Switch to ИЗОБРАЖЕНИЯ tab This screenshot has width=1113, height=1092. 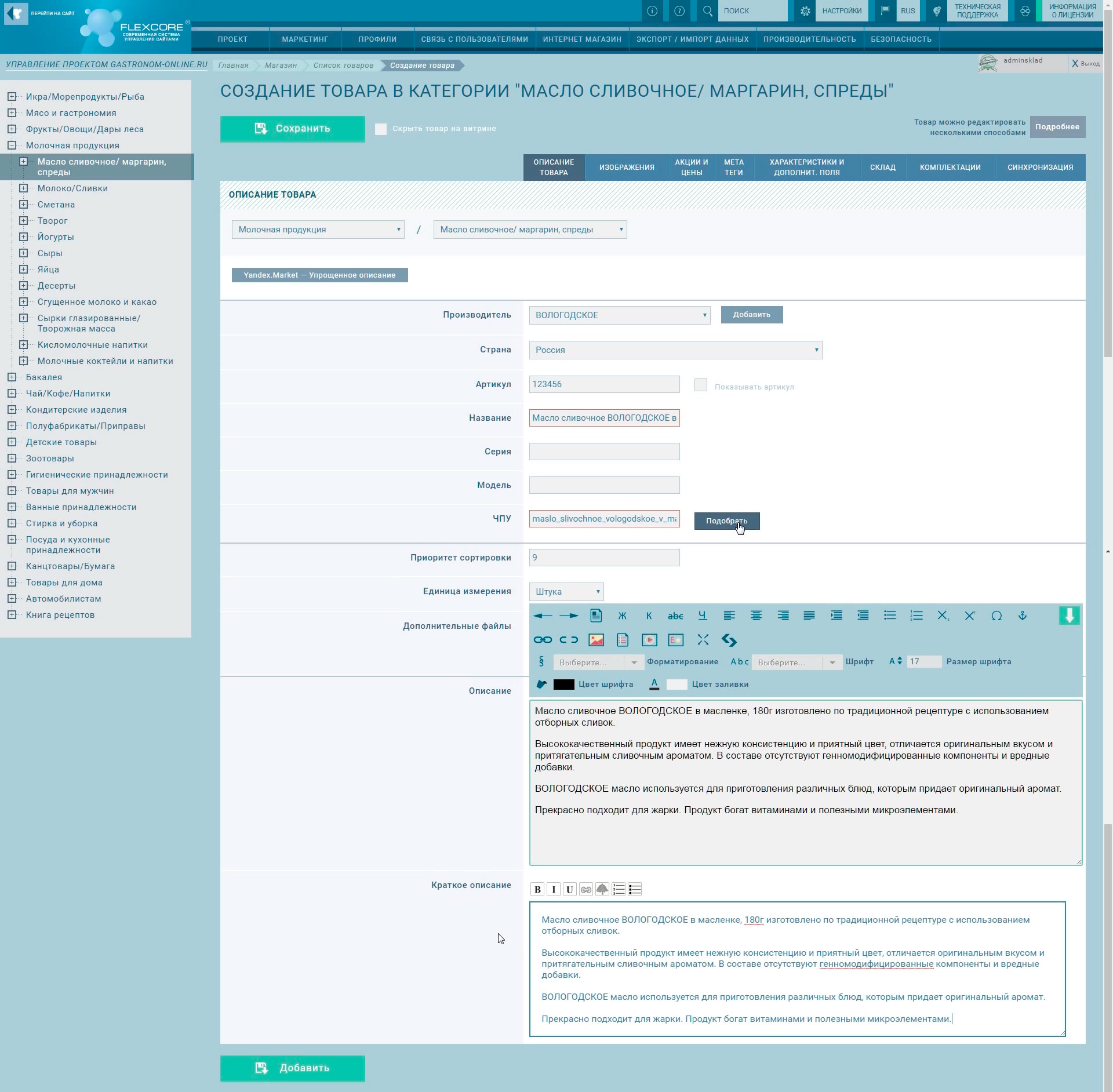tap(627, 168)
